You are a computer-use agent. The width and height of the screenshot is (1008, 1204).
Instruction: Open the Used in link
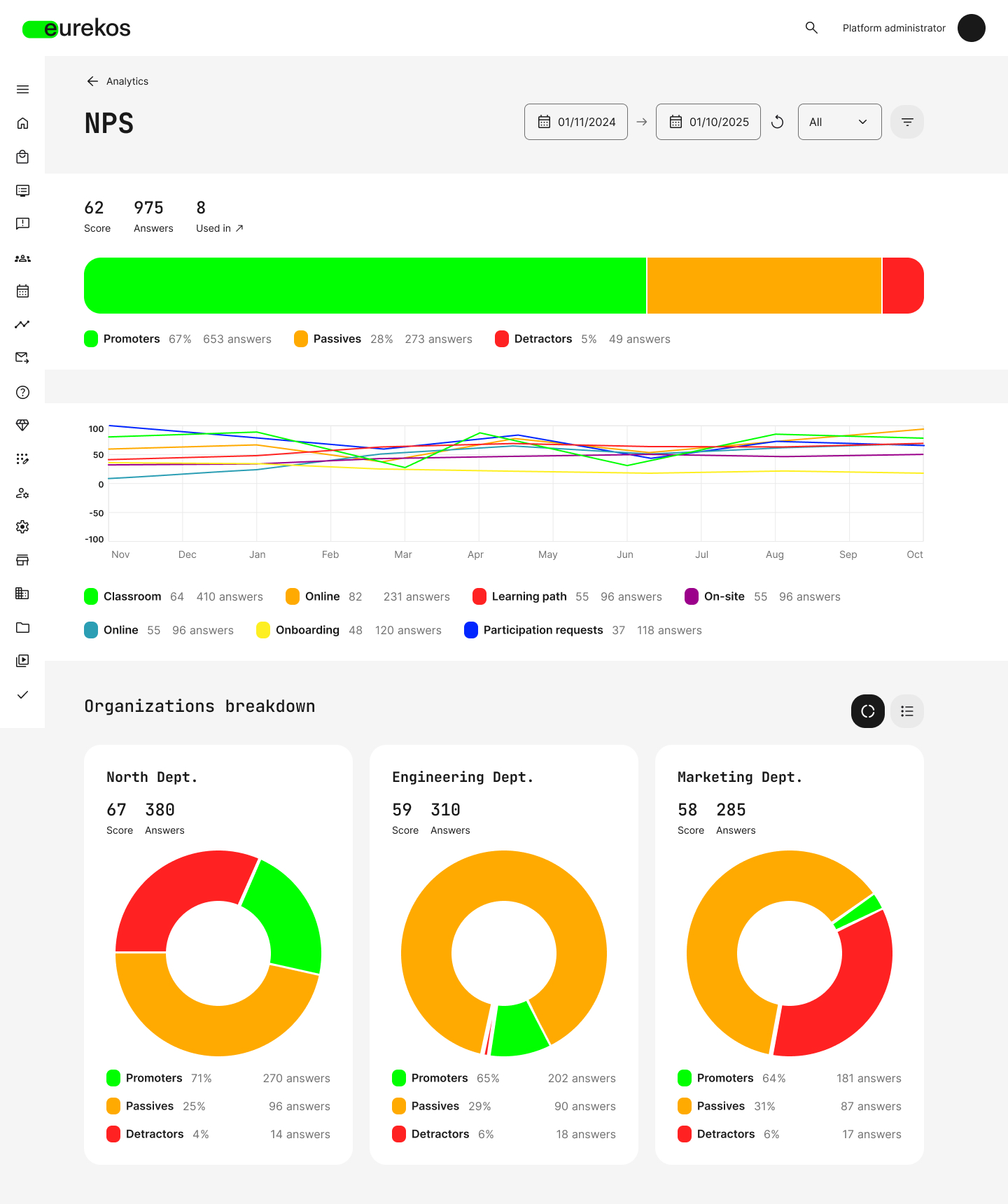point(220,228)
